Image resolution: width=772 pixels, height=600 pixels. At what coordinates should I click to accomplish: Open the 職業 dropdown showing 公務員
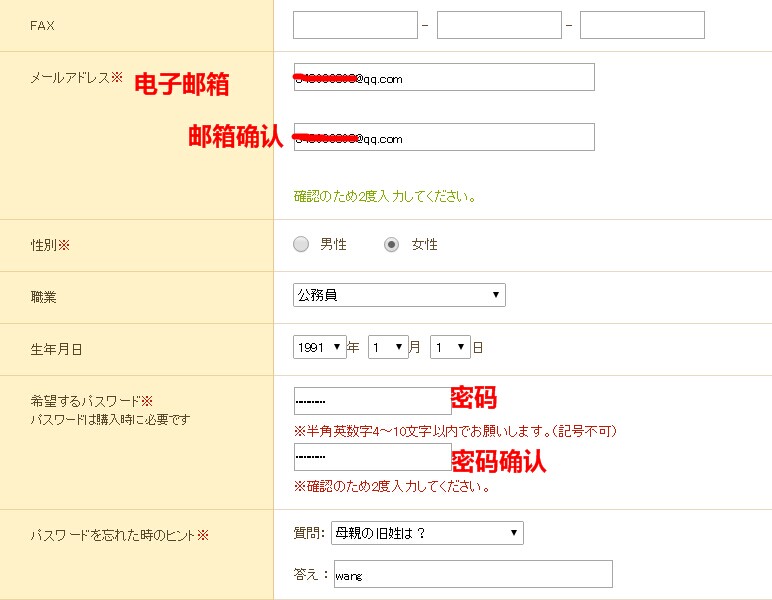coord(399,295)
